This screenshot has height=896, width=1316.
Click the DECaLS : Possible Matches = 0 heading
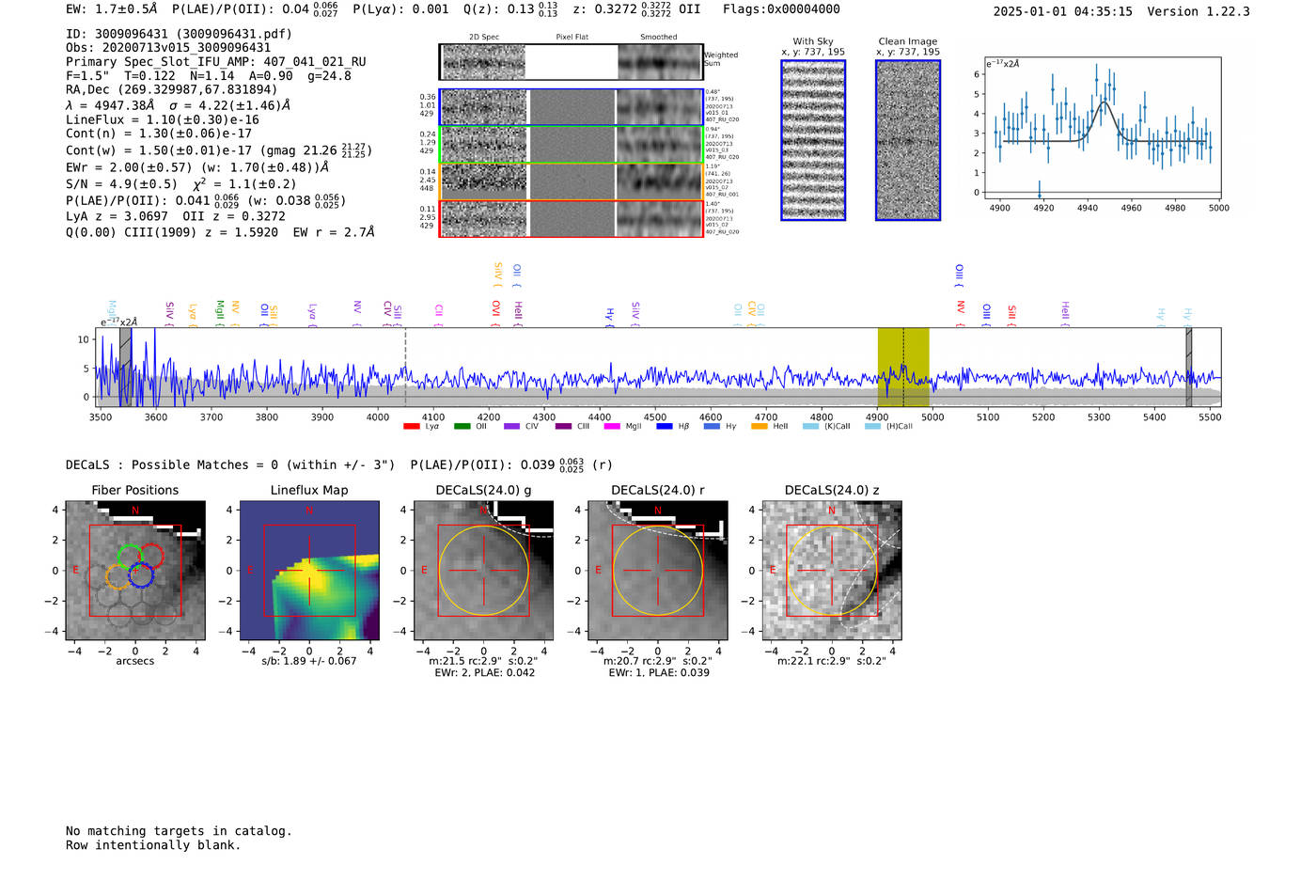pos(230,465)
